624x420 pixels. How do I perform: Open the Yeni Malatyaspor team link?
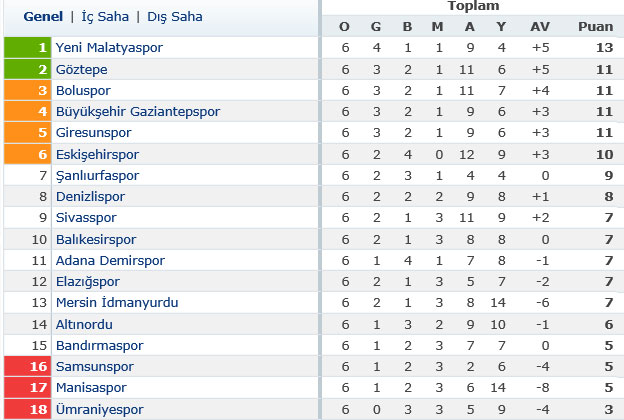(109, 48)
